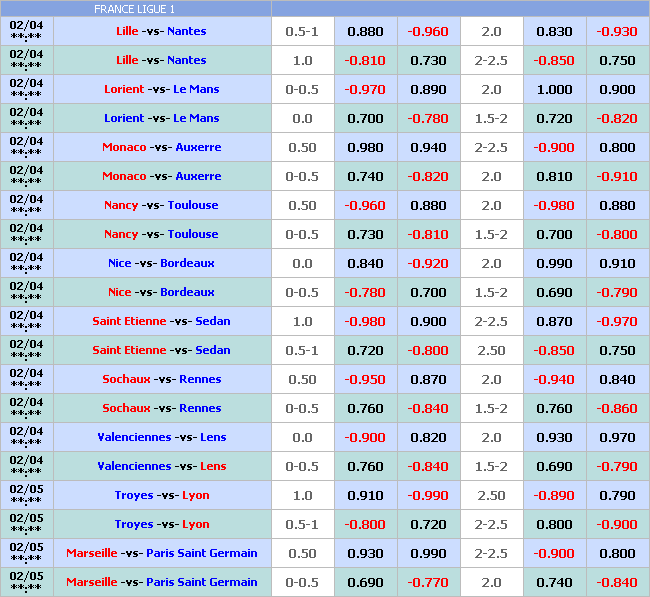650x597 pixels.
Task: Select -0.960 odds for Lille vs Nantes
Action: click(x=428, y=31)
